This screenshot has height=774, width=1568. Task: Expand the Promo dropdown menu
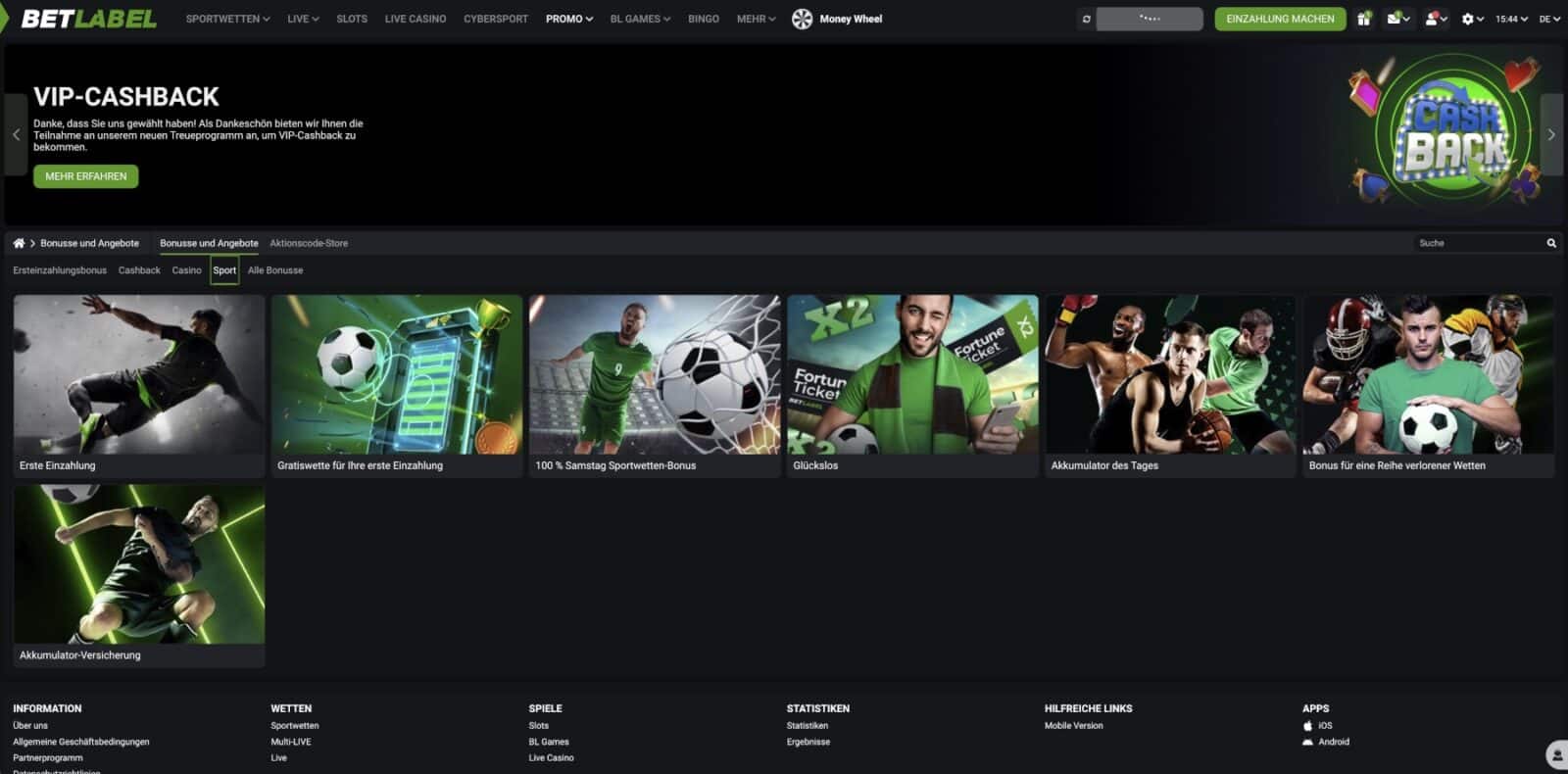pyautogui.click(x=568, y=19)
